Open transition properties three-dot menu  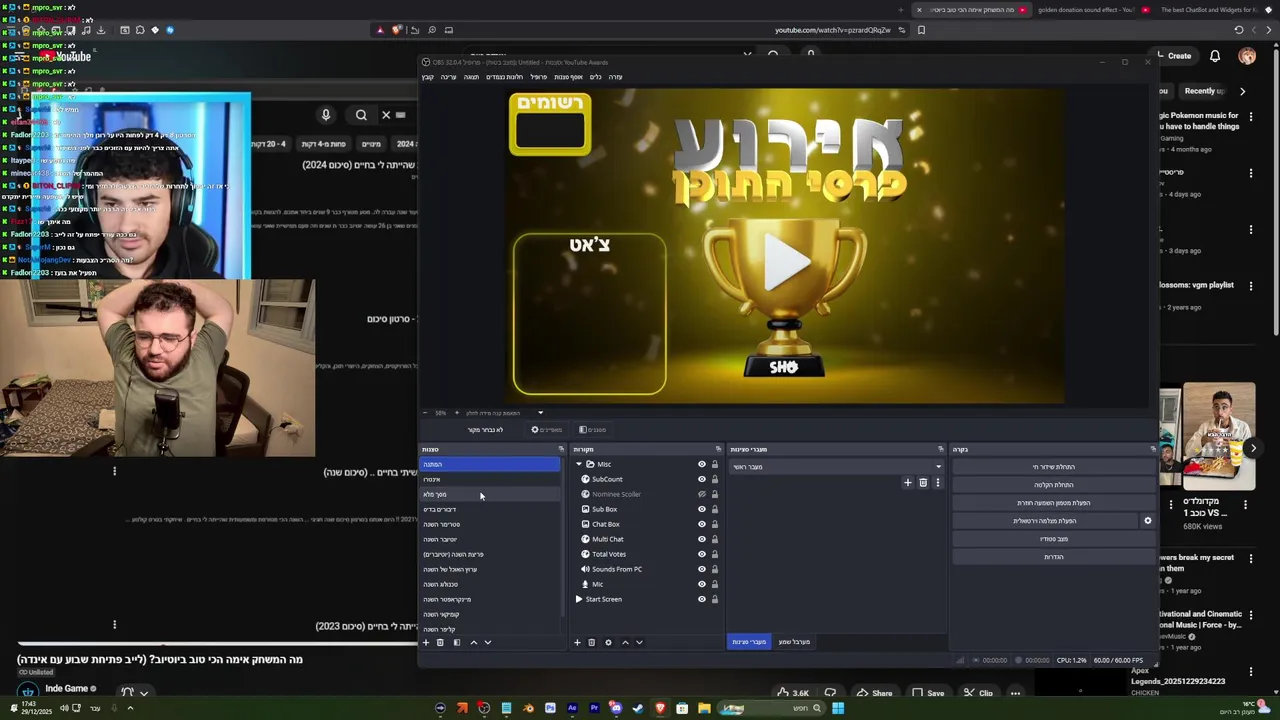[937, 483]
